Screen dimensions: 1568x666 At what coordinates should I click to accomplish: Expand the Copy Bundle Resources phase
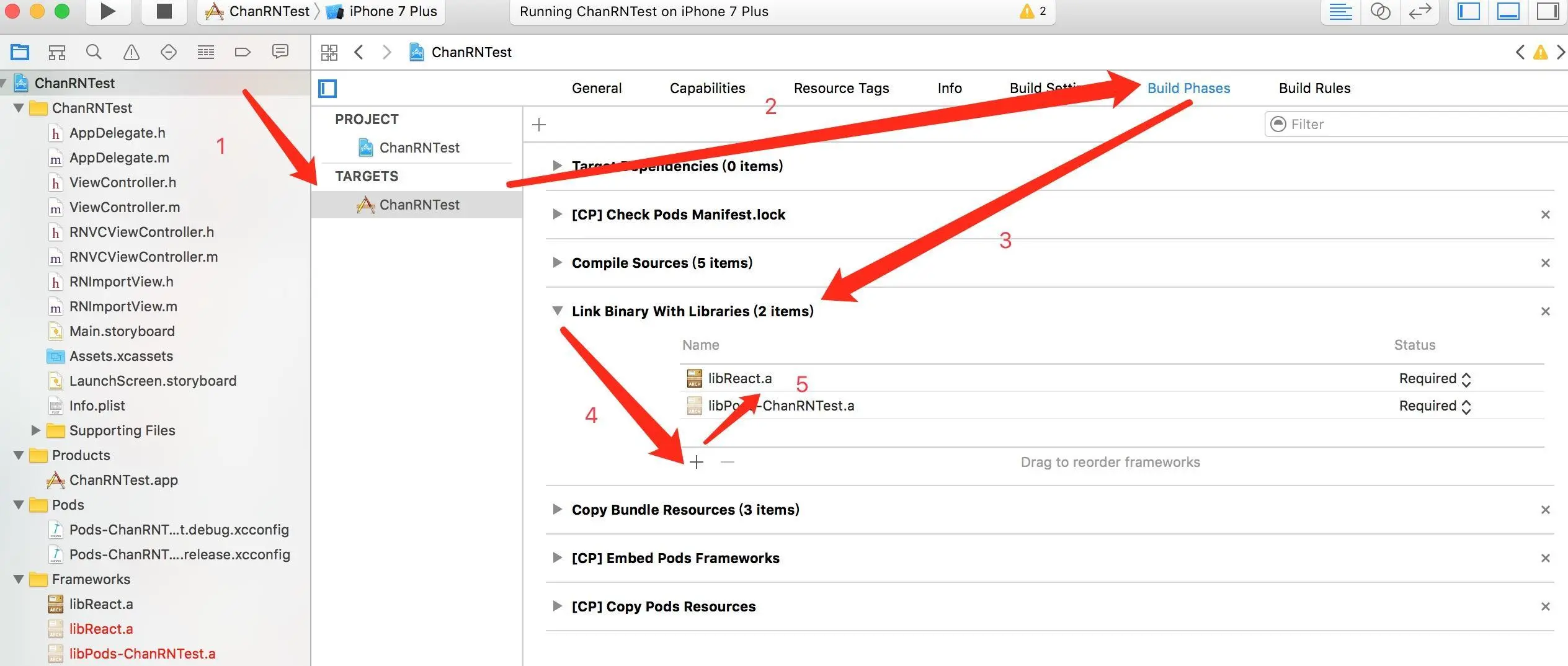point(557,509)
